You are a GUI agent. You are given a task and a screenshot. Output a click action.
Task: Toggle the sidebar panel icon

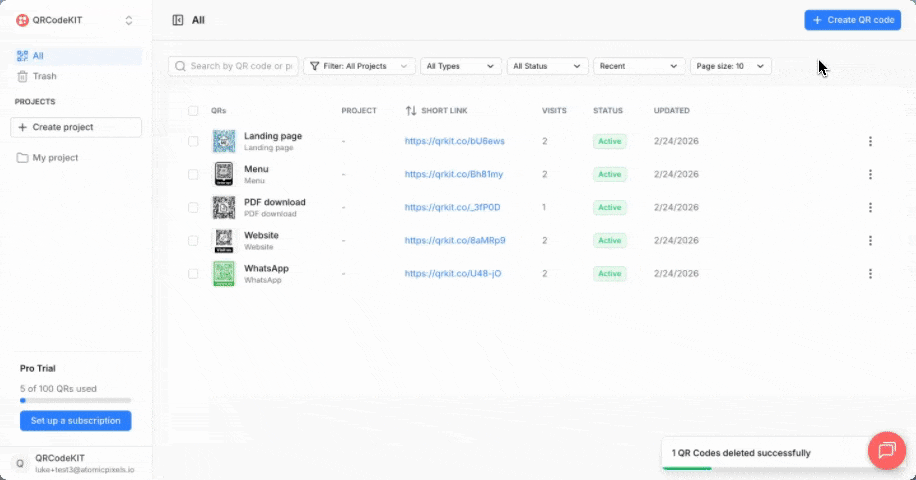tap(178, 20)
